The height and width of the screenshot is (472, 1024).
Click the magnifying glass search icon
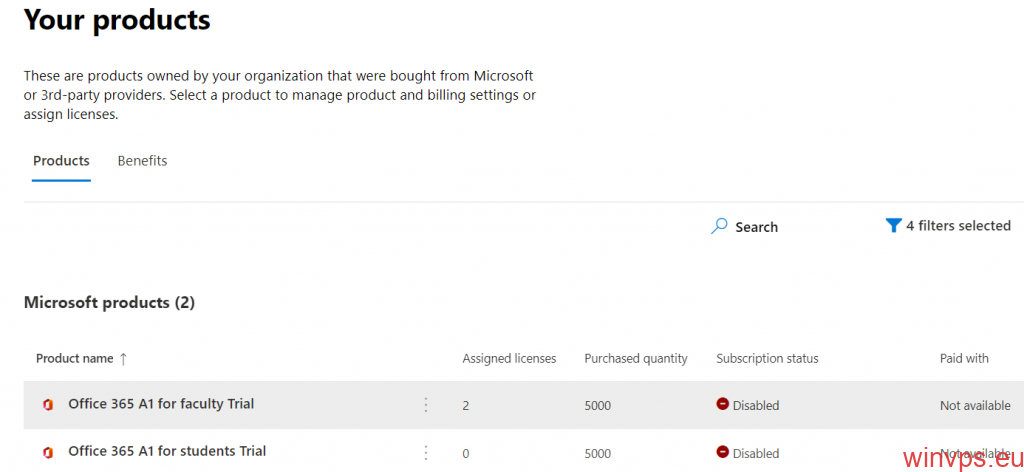(719, 227)
